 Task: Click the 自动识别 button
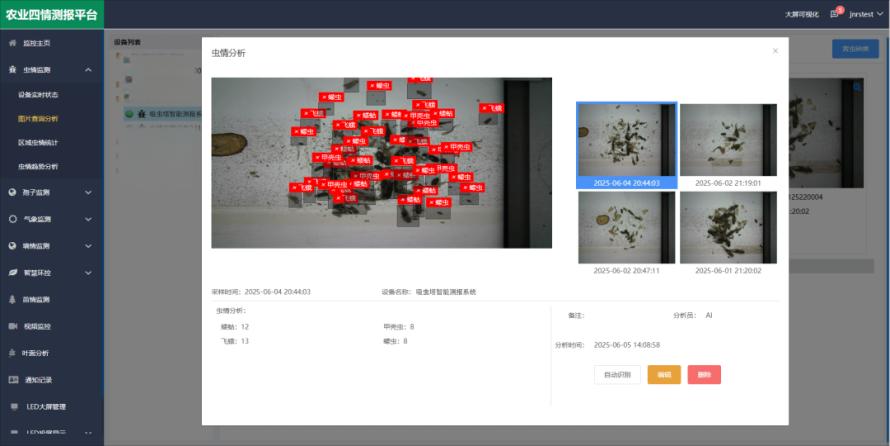tap(617, 375)
